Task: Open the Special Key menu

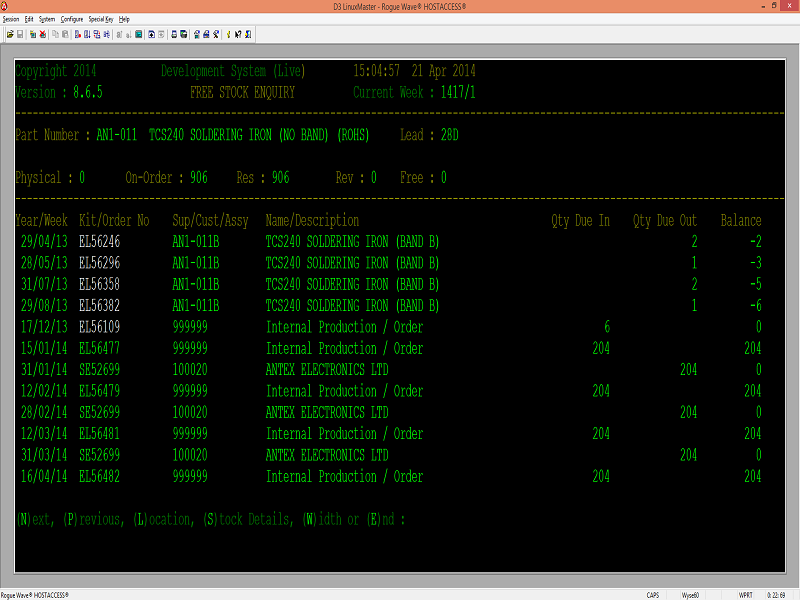Action: pyautogui.click(x=101, y=19)
